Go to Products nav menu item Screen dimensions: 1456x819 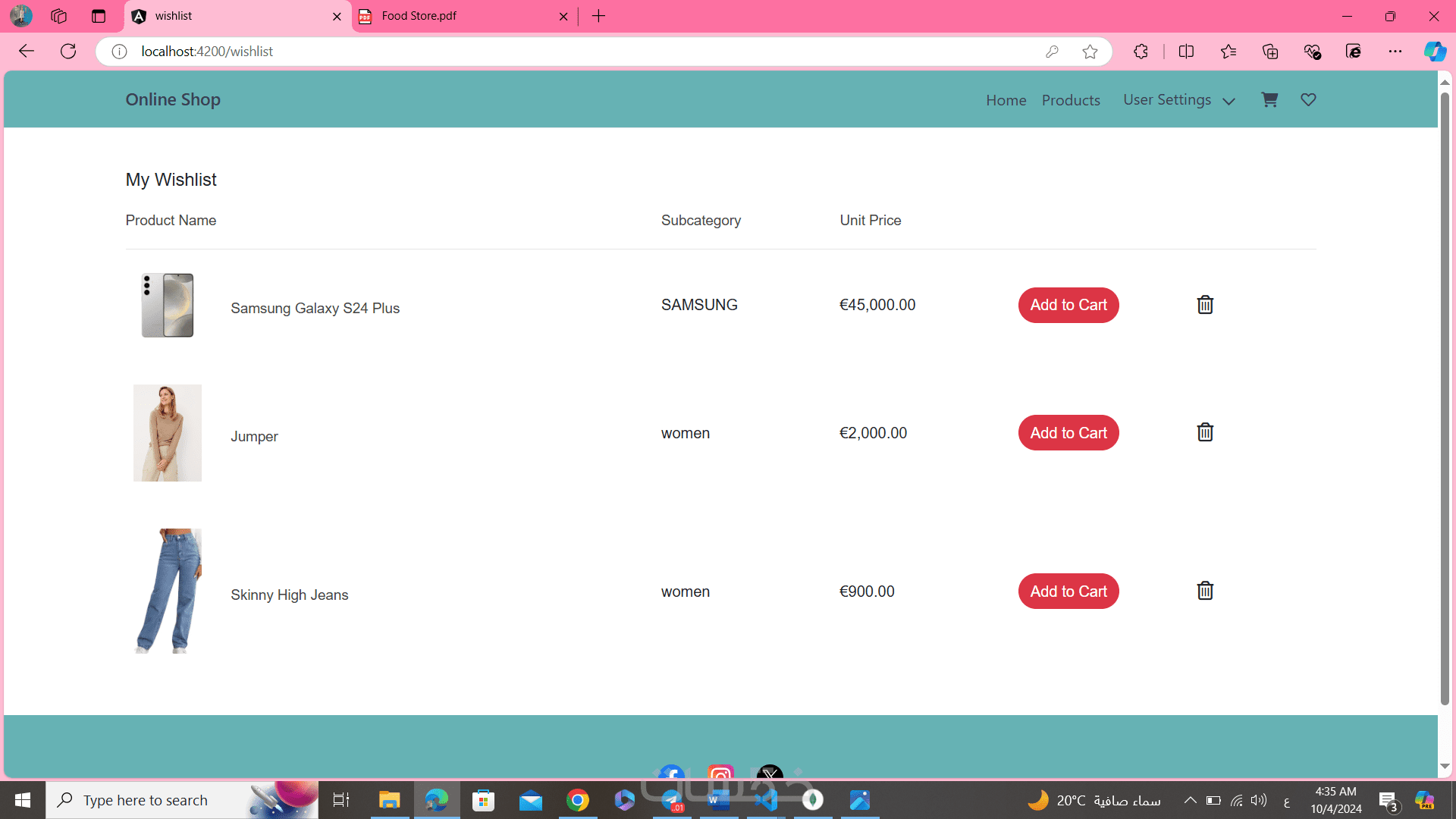(1070, 100)
